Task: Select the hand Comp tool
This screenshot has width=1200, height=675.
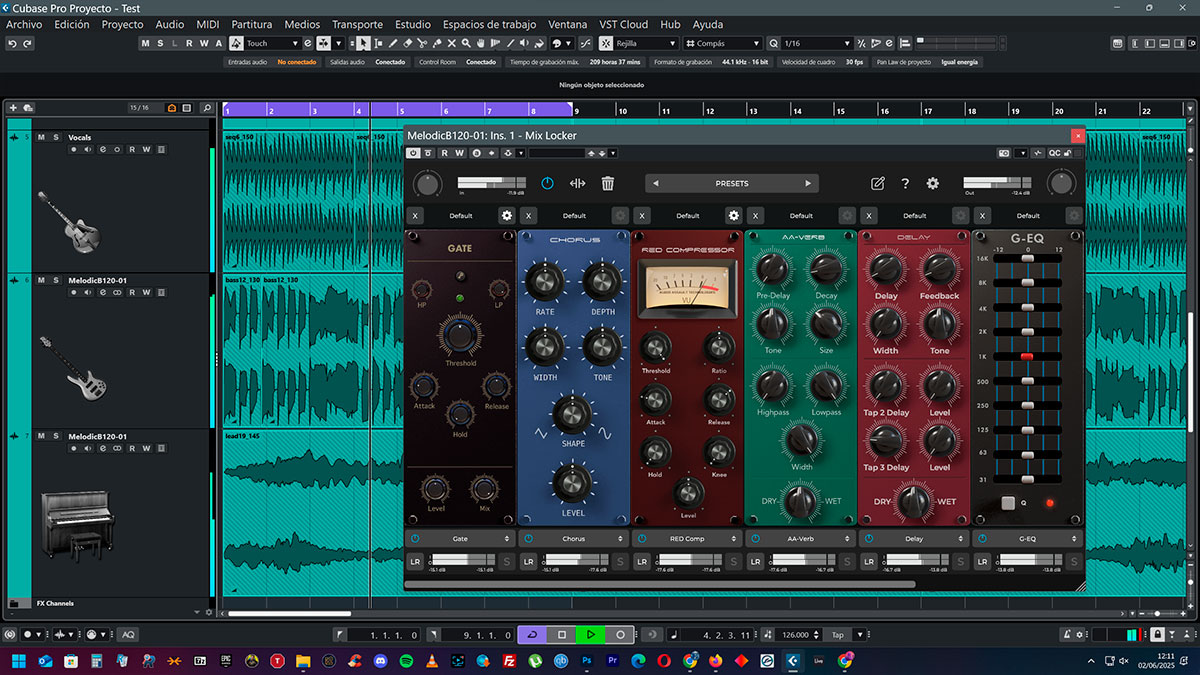Action: click(482, 43)
